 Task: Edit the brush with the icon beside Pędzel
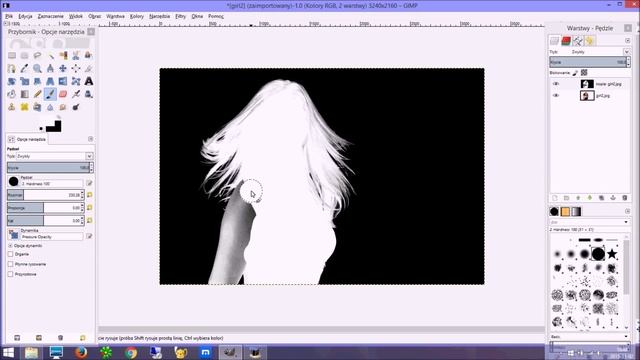click(x=89, y=183)
